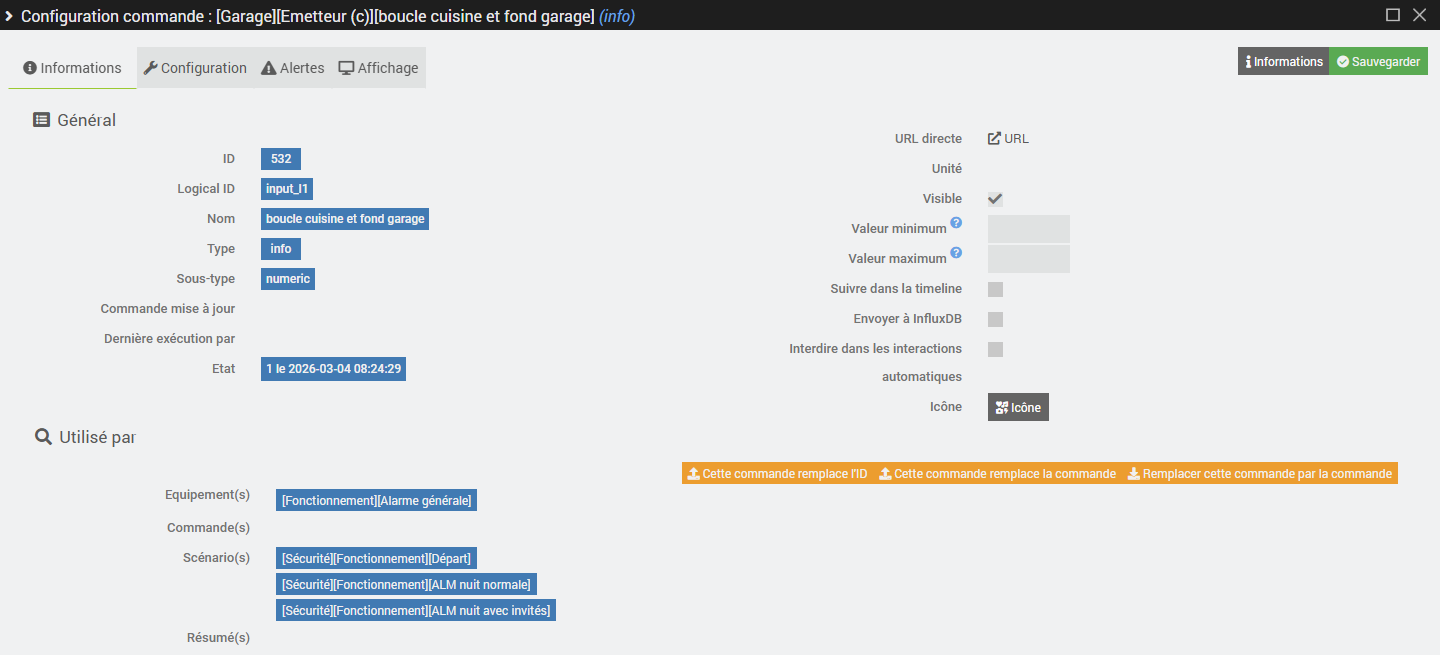Click the Icône picker button
This screenshot has height=655, width=1440.
coord(1018,407)
